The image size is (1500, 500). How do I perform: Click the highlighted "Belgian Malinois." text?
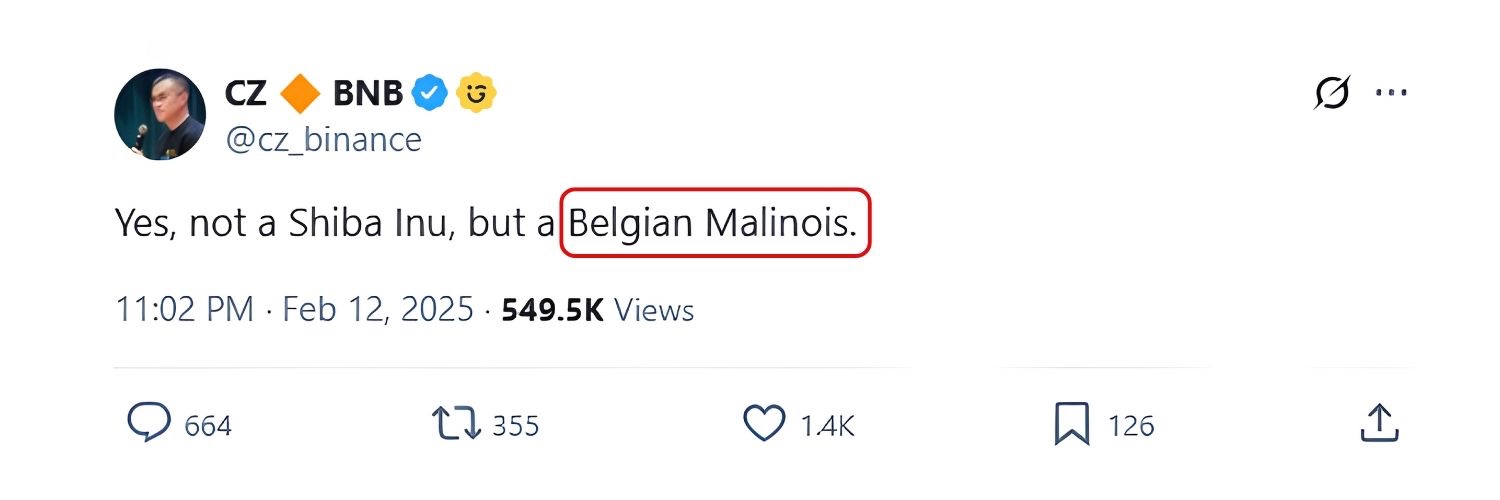point(714,223)
